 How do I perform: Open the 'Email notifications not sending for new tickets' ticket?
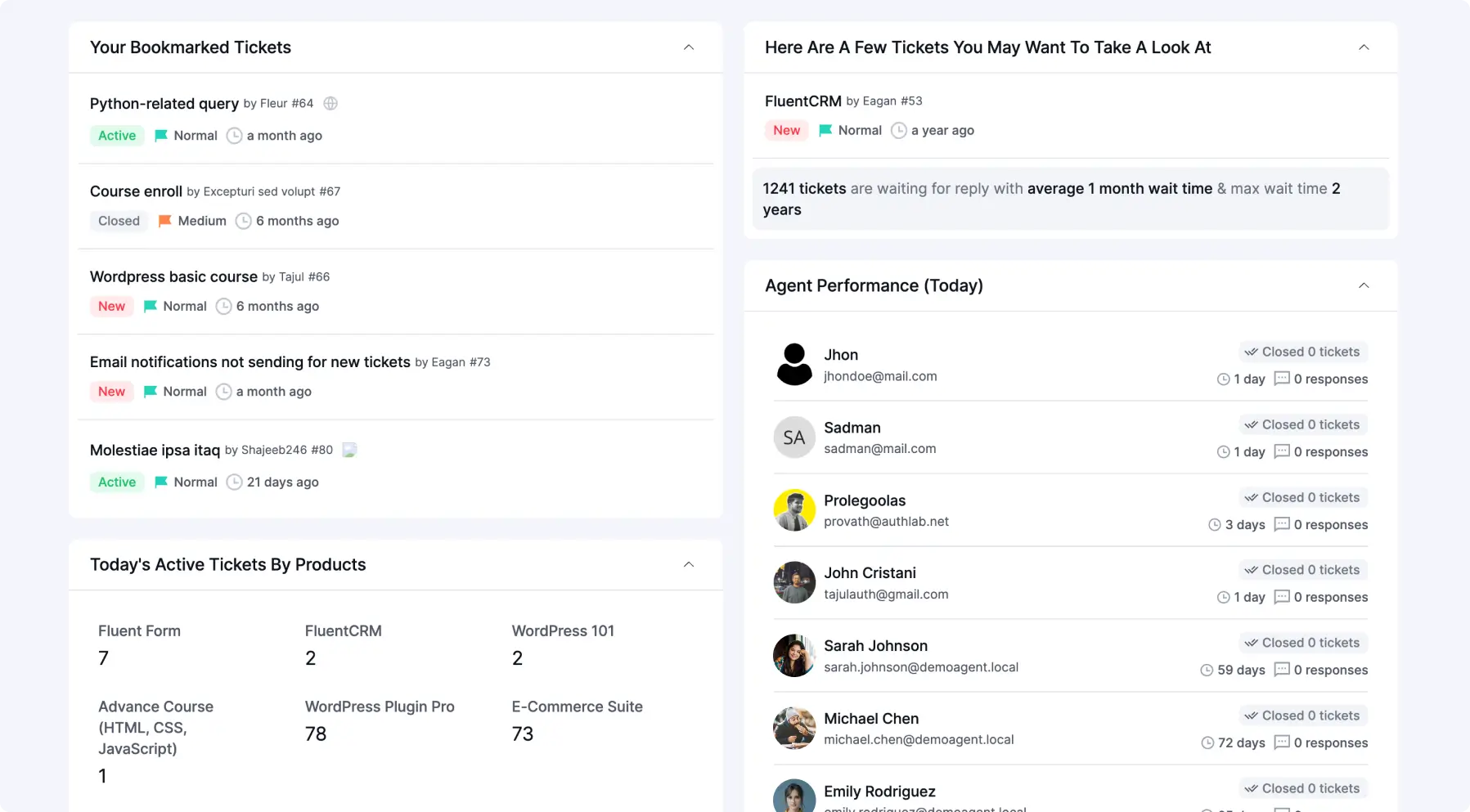249,362
